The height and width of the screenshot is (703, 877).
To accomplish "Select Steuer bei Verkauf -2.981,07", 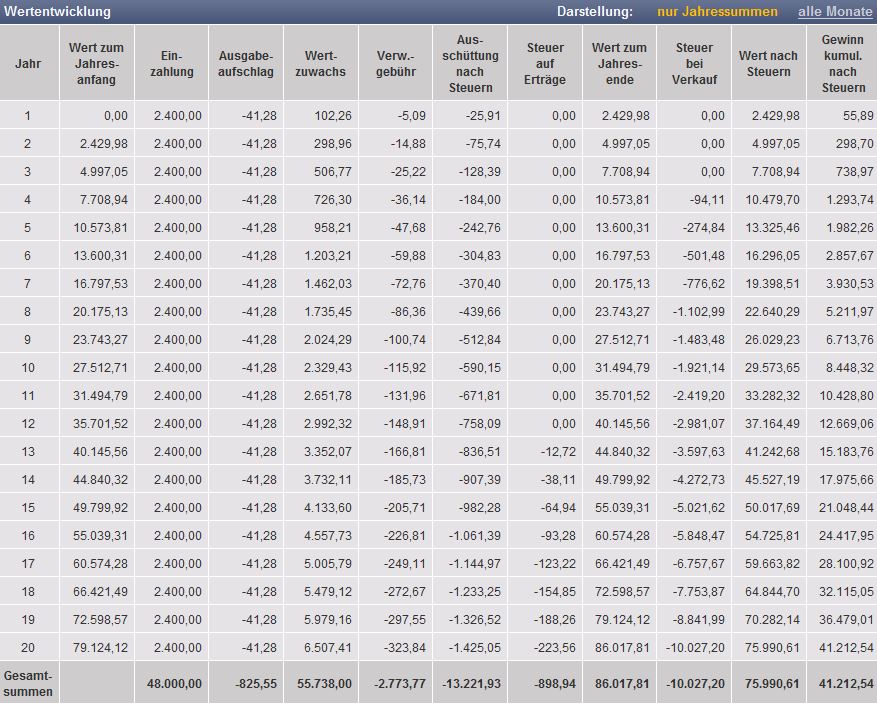I will (x=699, y=423).
